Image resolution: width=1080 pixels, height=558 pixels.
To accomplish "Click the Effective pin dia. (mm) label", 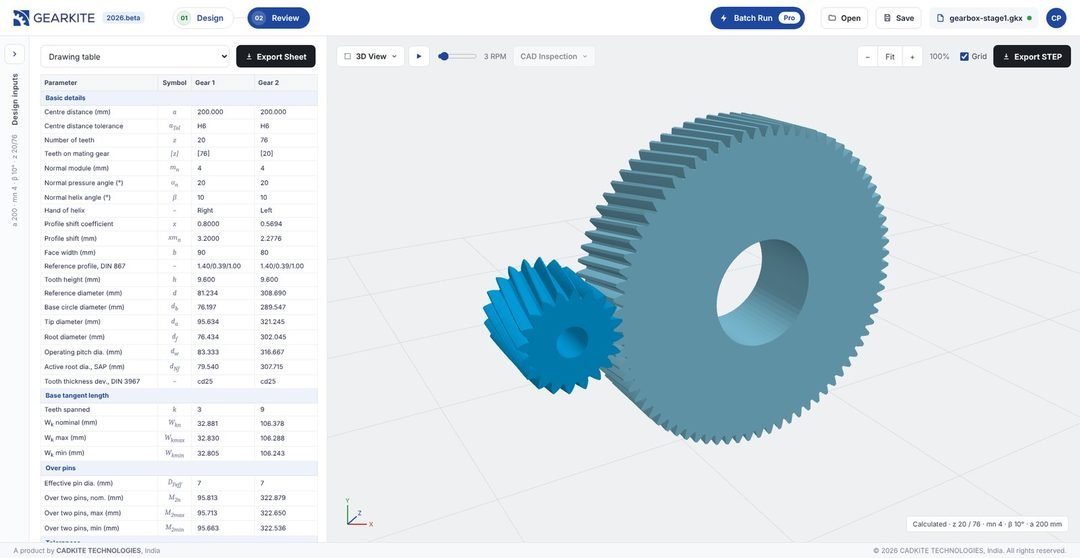I will click(x=79, y=483).
